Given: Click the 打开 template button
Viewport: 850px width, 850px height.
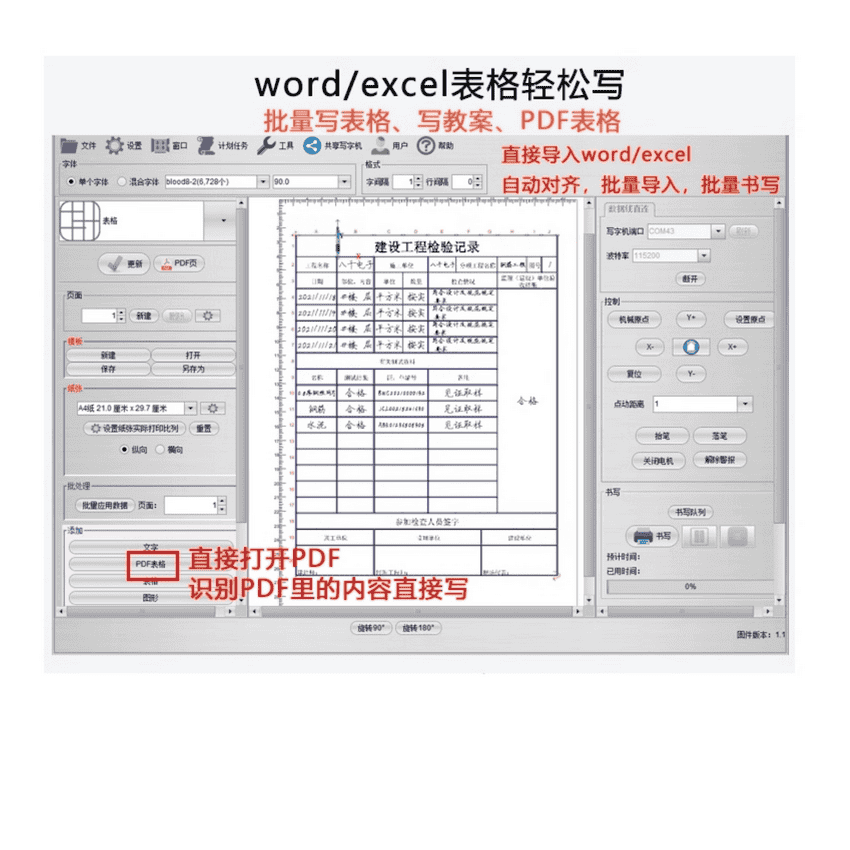Looking at the screenshot, I should [x=193, y=355].
